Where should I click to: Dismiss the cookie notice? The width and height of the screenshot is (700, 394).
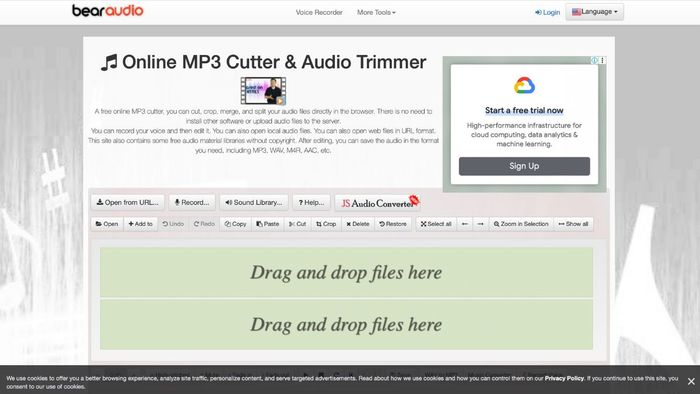691,382
